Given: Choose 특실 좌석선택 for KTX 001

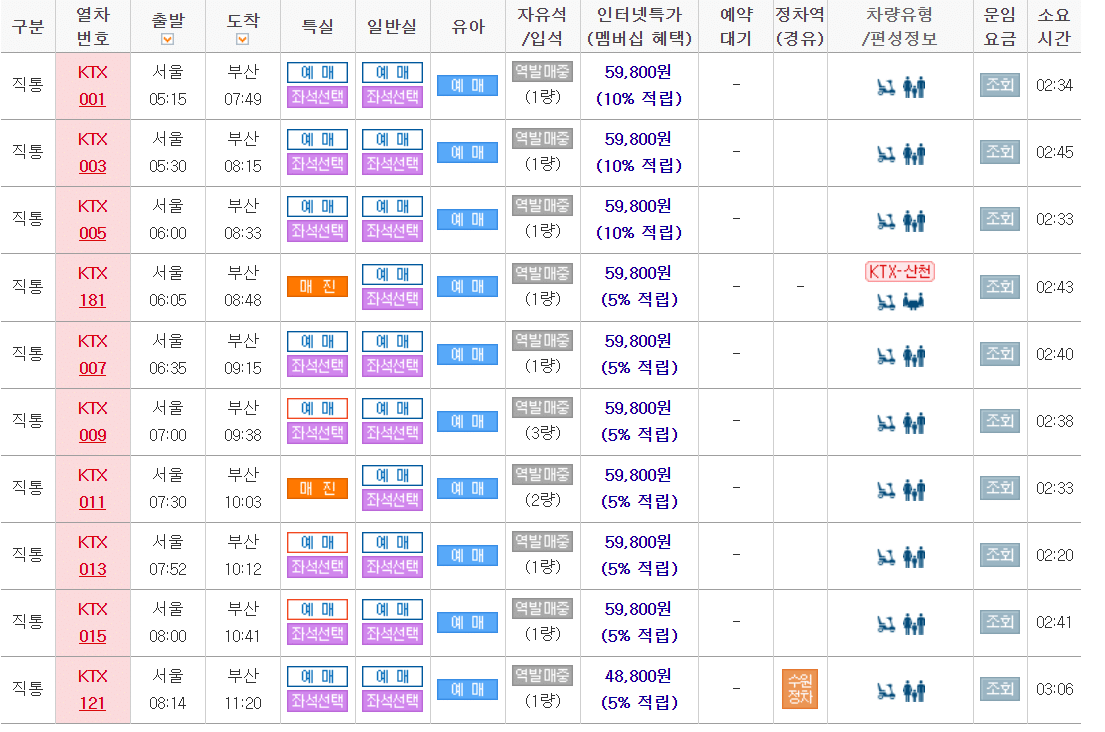Looking at the screenshot, I should coord(317,97).
